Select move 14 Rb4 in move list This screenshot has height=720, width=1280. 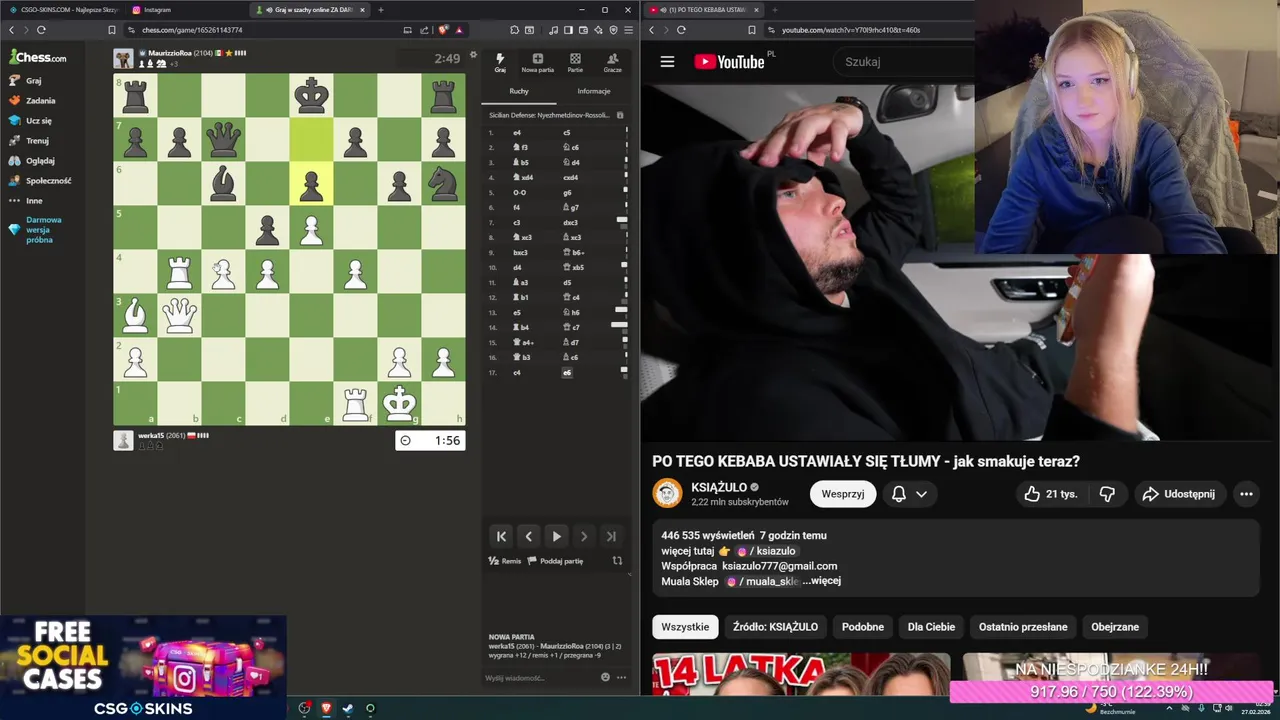[x=522, y=327]
